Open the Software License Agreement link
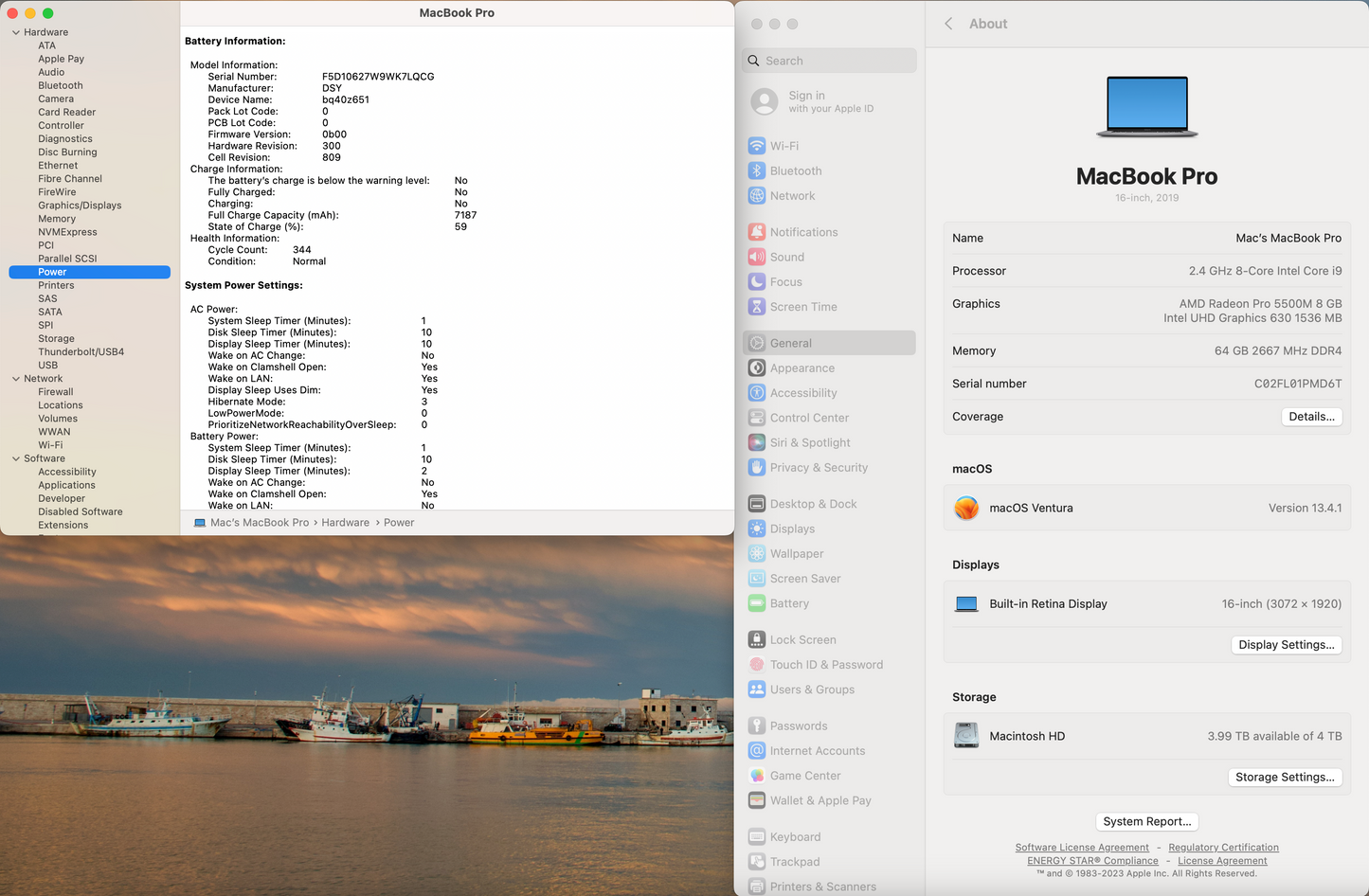The height and width of the screenshot is (896, 1369). point(1081,848)
